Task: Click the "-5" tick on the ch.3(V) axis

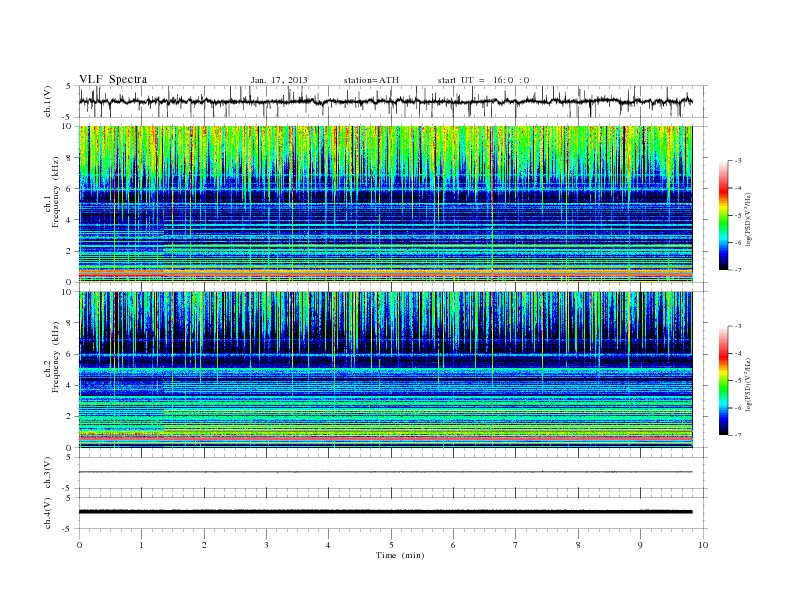Action: click(68, 488)
